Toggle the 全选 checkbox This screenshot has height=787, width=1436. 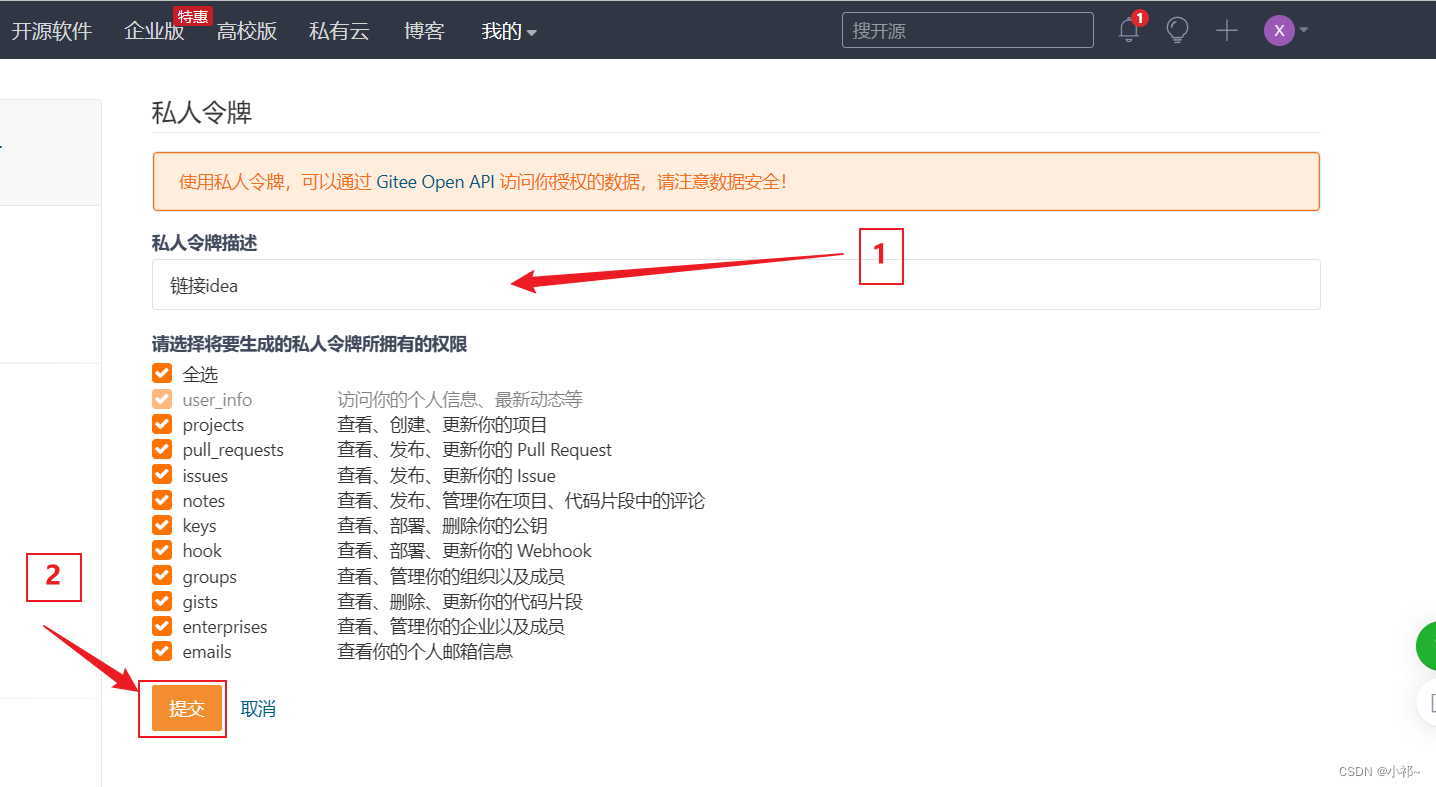(x=162, y=373)
